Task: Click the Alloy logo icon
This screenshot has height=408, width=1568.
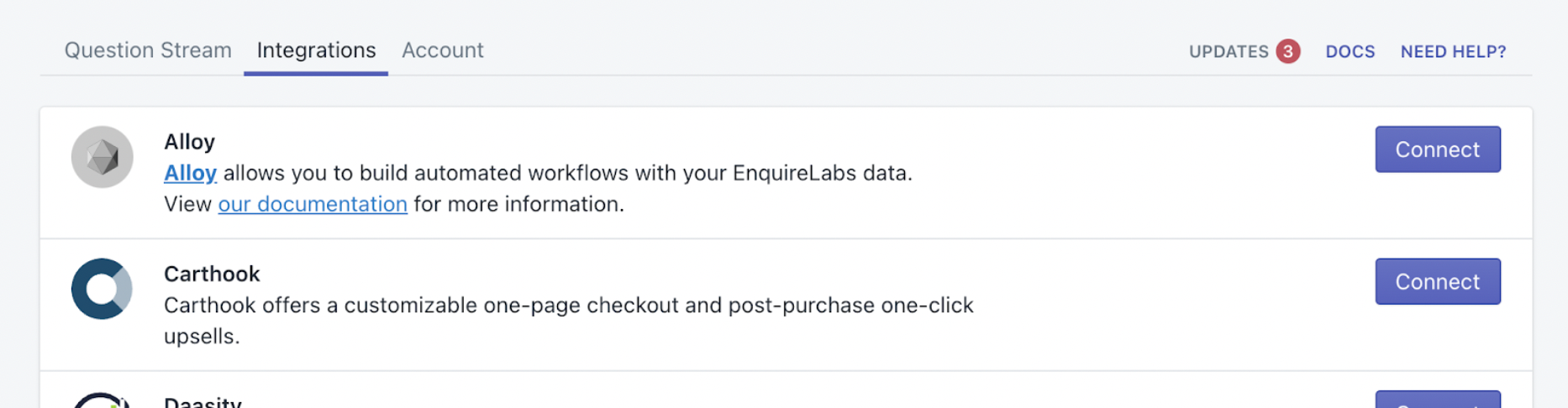Action: pyautogui.click(x=102, y=157)
